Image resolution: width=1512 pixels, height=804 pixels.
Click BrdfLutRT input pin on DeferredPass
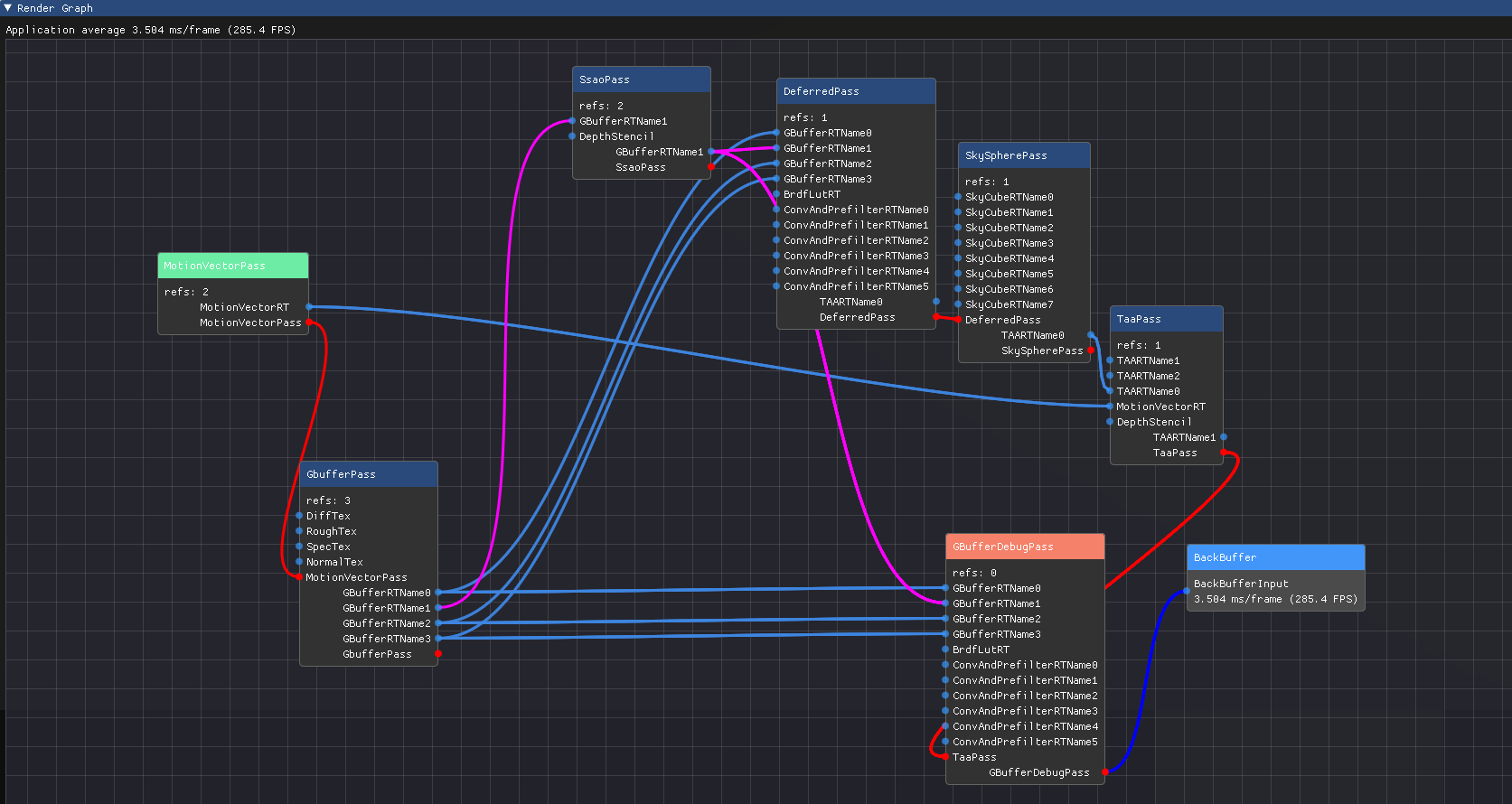pyautogui.click(x=776, y=194)
